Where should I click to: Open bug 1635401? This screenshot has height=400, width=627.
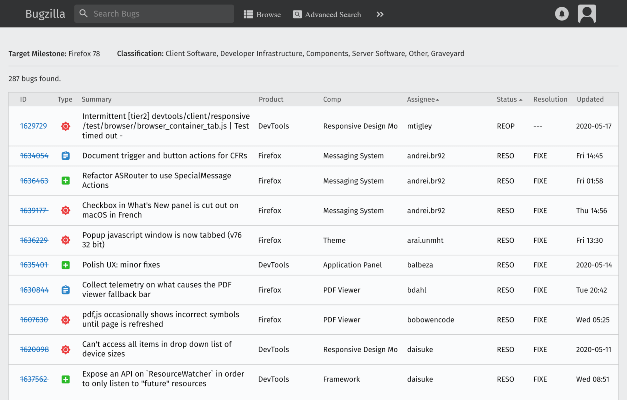tap(34, 265)
